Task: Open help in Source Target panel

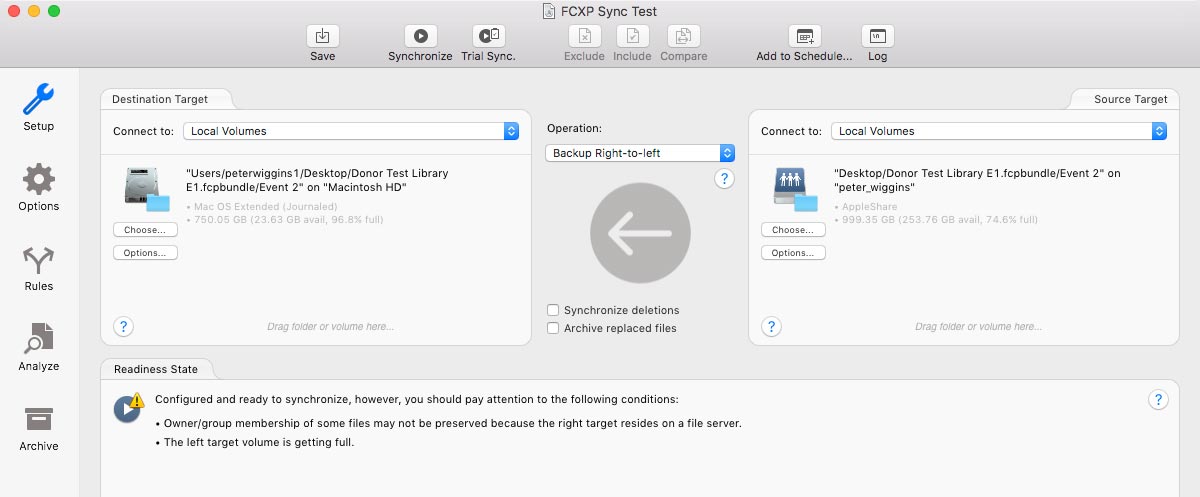Action: [x=771, y=326]
